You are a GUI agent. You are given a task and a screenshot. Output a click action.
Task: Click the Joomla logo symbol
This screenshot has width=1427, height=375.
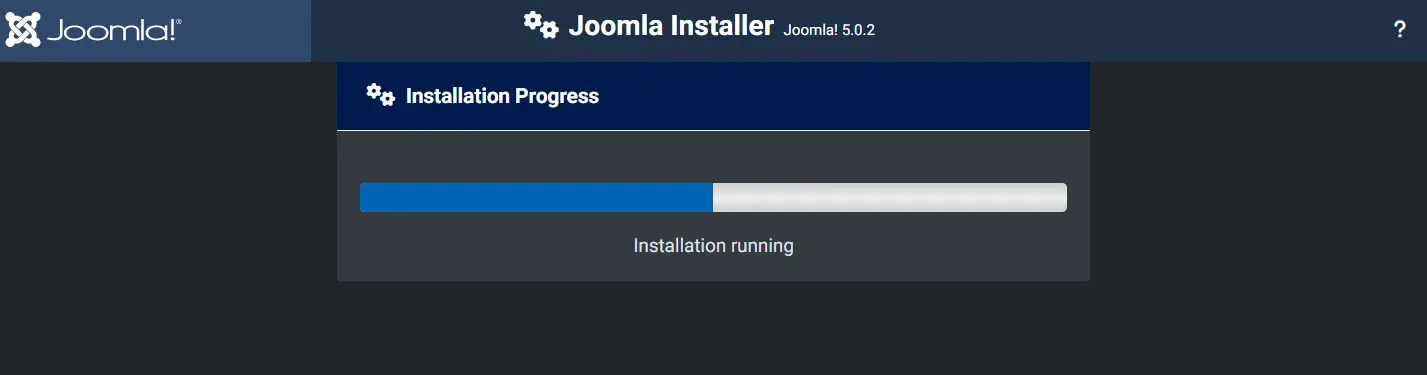pyautogui.click(x=23, y=30)
